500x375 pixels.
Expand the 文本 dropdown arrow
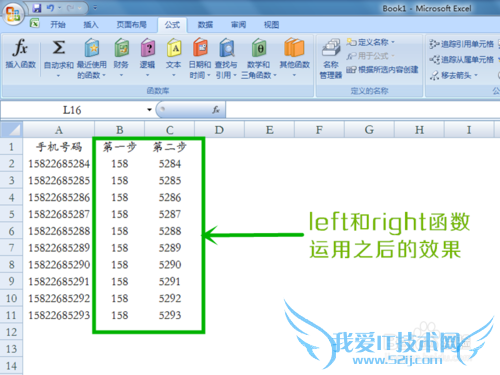[x=174, y=75]
